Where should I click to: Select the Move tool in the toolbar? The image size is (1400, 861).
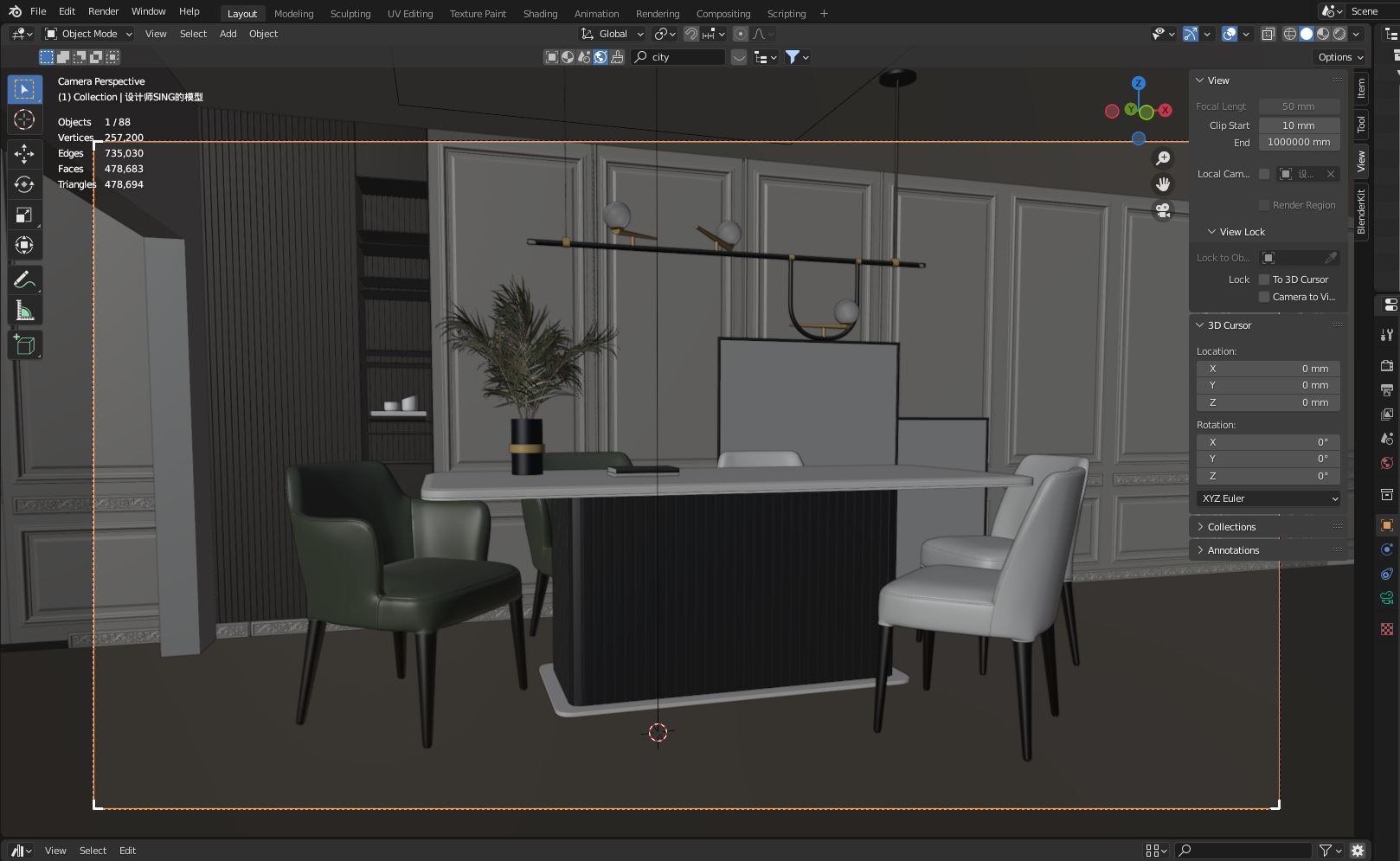24,153
